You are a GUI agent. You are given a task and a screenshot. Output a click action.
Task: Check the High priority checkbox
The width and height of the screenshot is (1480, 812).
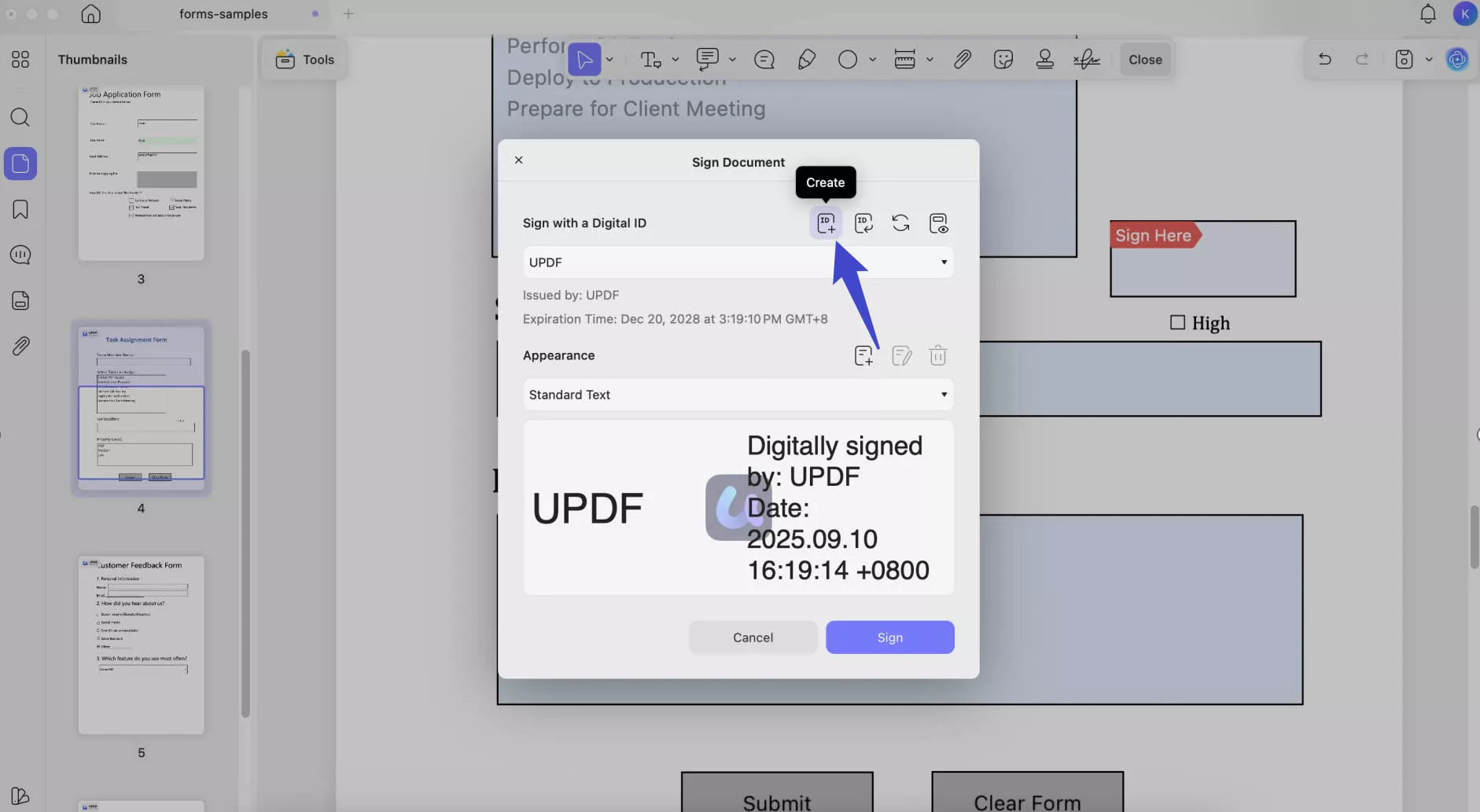pyautogui.click(x=1177, y=322)
